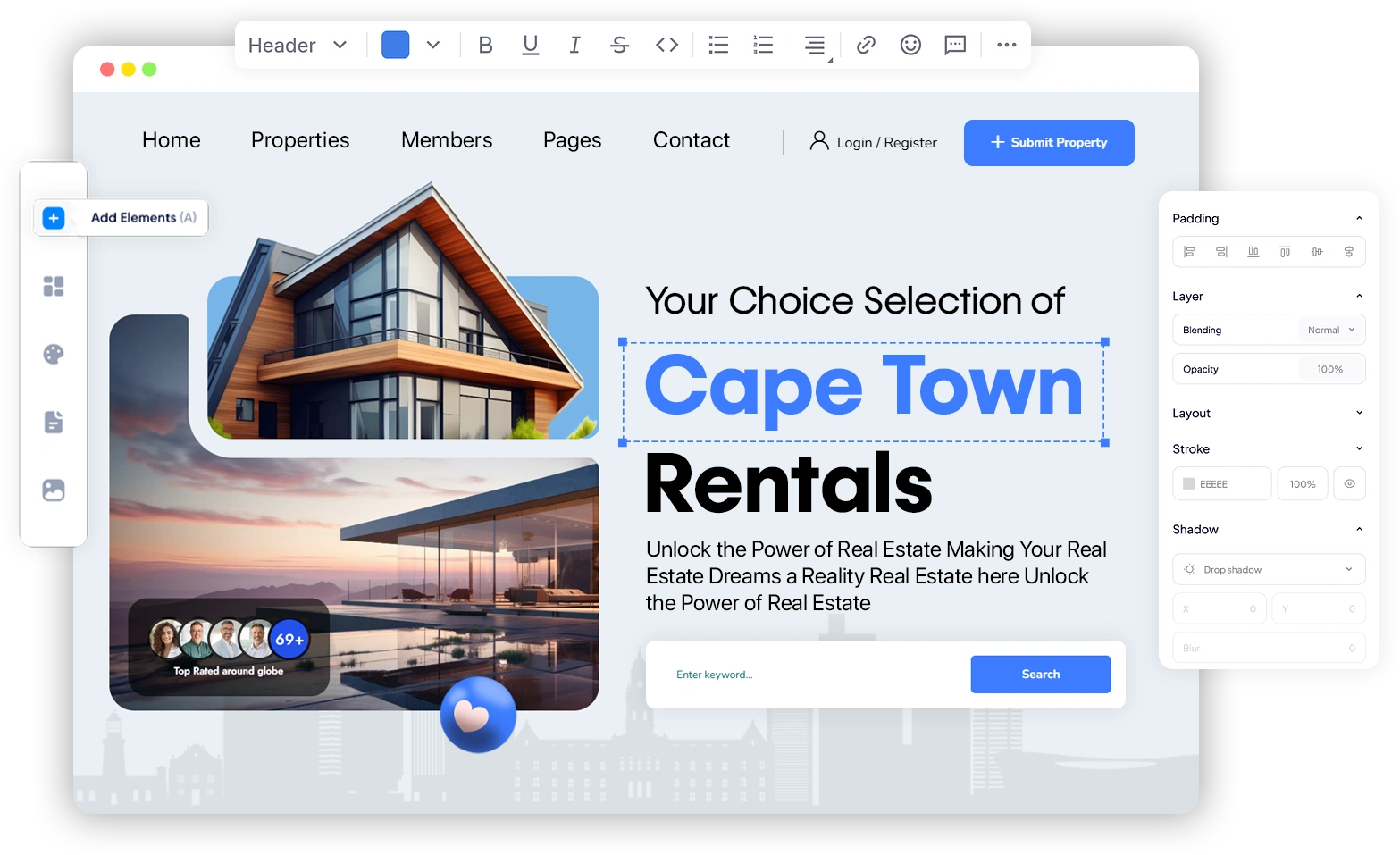Toggle strikethrough formatting

(x=619, y=44)
